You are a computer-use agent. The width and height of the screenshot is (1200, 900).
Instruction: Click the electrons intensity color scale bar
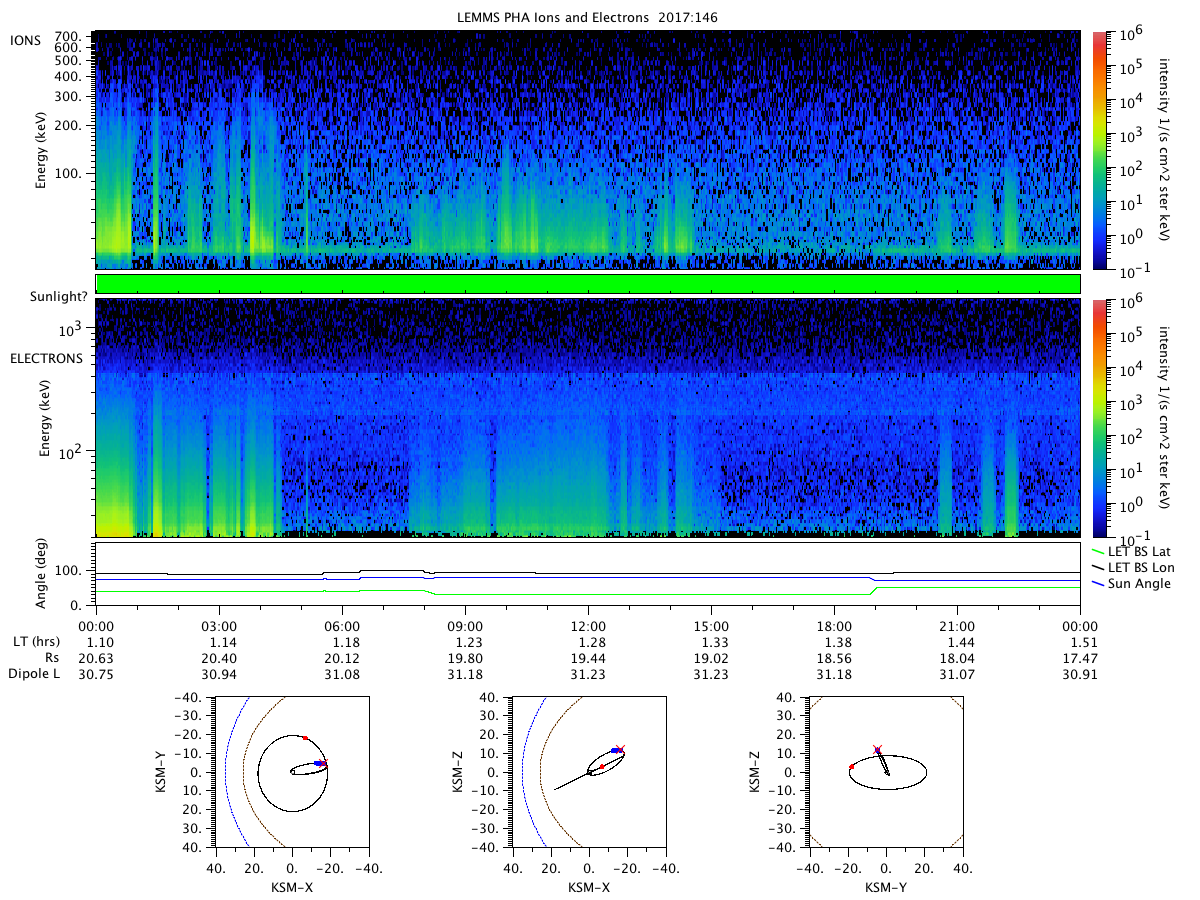point(1099,418)
